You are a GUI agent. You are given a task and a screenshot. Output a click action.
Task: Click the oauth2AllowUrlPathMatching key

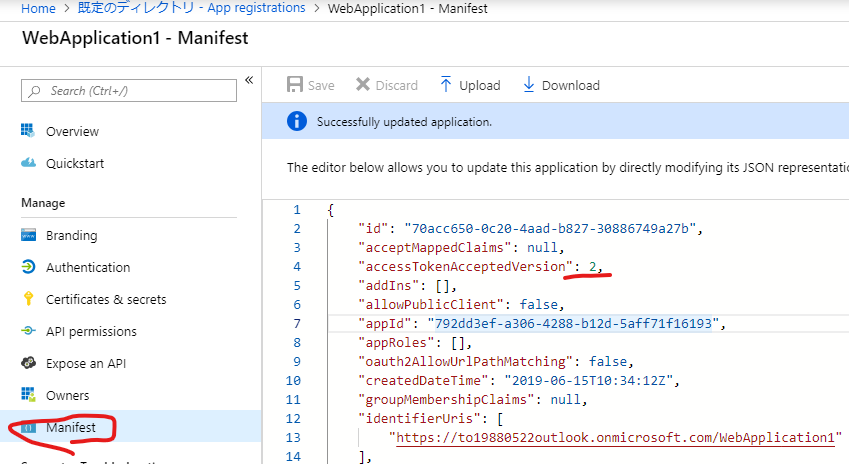click(465, 361)
